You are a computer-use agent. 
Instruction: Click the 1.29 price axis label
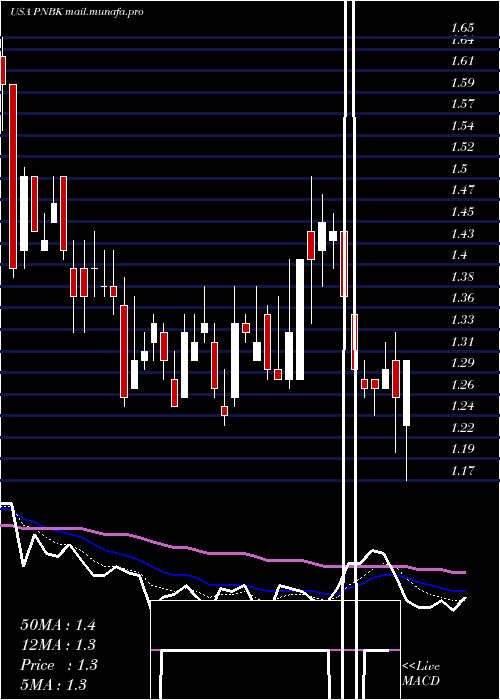[462, 362]
